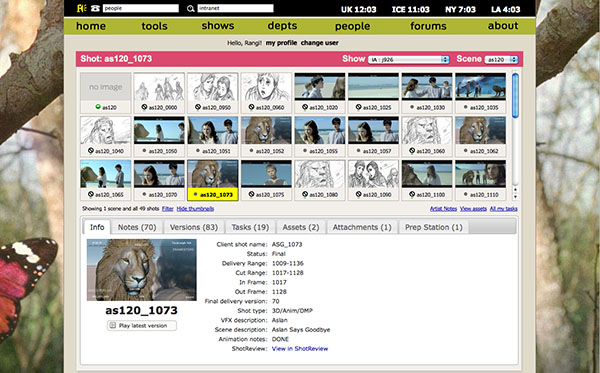Select shot thumbnail as120_1065

106,180
